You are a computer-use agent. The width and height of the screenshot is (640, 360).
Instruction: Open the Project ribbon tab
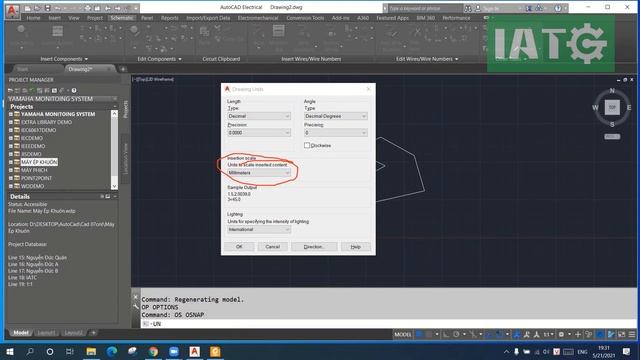pyautogui.click(x=95, y=18)
